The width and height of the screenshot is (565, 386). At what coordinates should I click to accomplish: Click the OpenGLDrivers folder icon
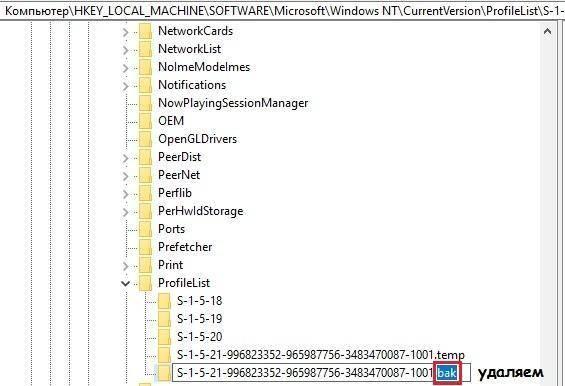(x=146, y=139)
